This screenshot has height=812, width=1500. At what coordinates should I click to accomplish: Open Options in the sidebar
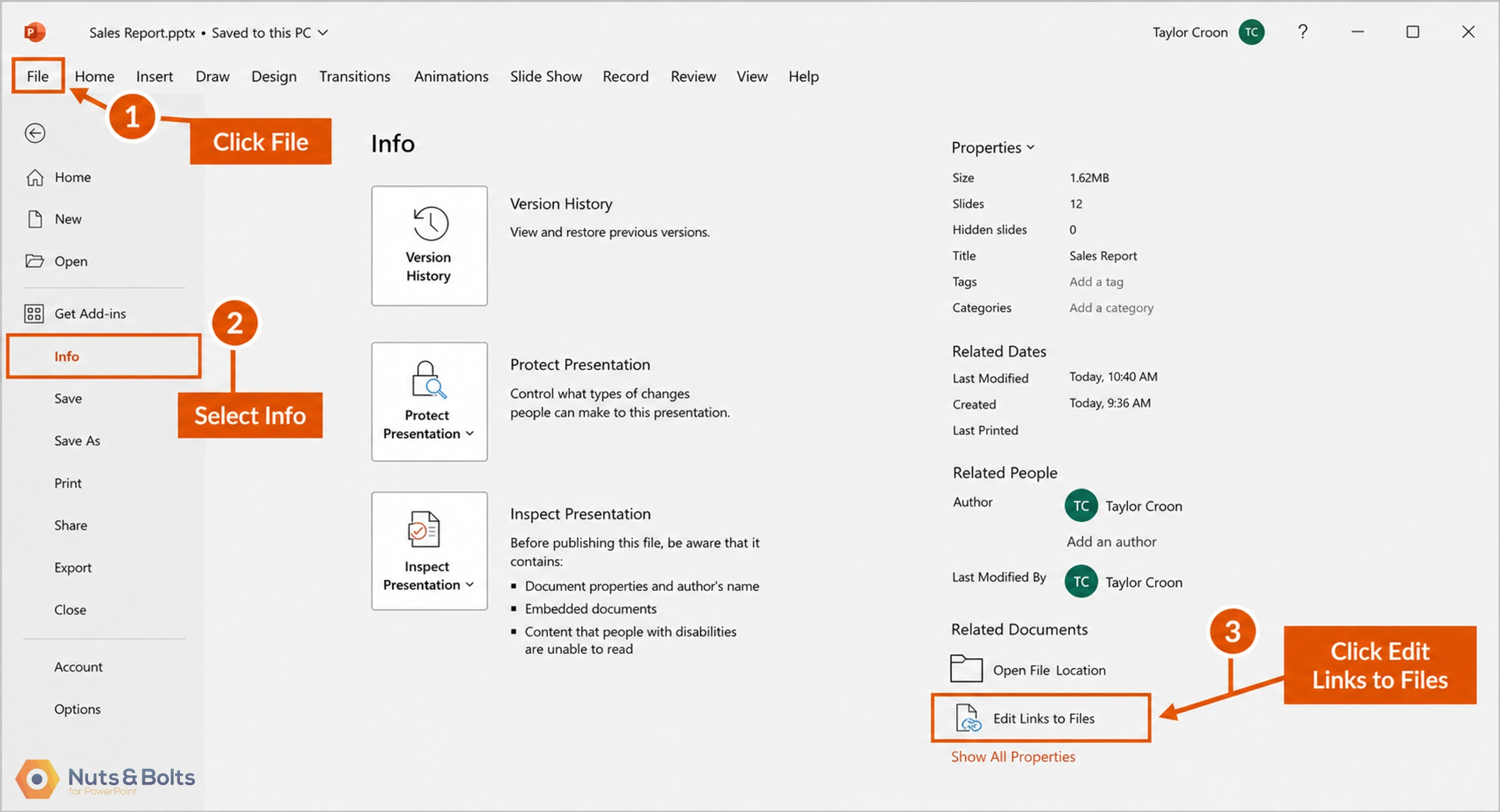[77, 709]
